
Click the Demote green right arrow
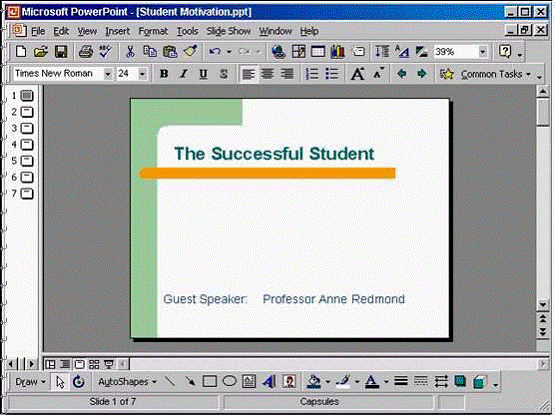(421, 74)
